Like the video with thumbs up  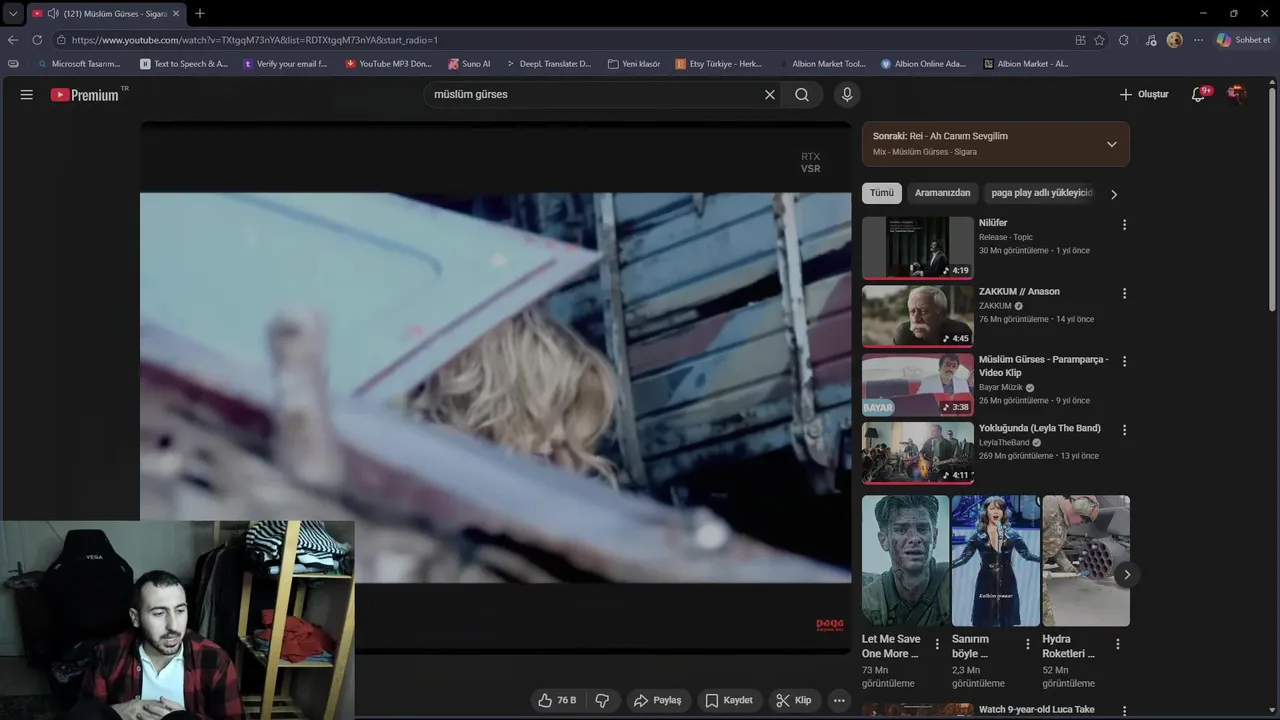557,700
